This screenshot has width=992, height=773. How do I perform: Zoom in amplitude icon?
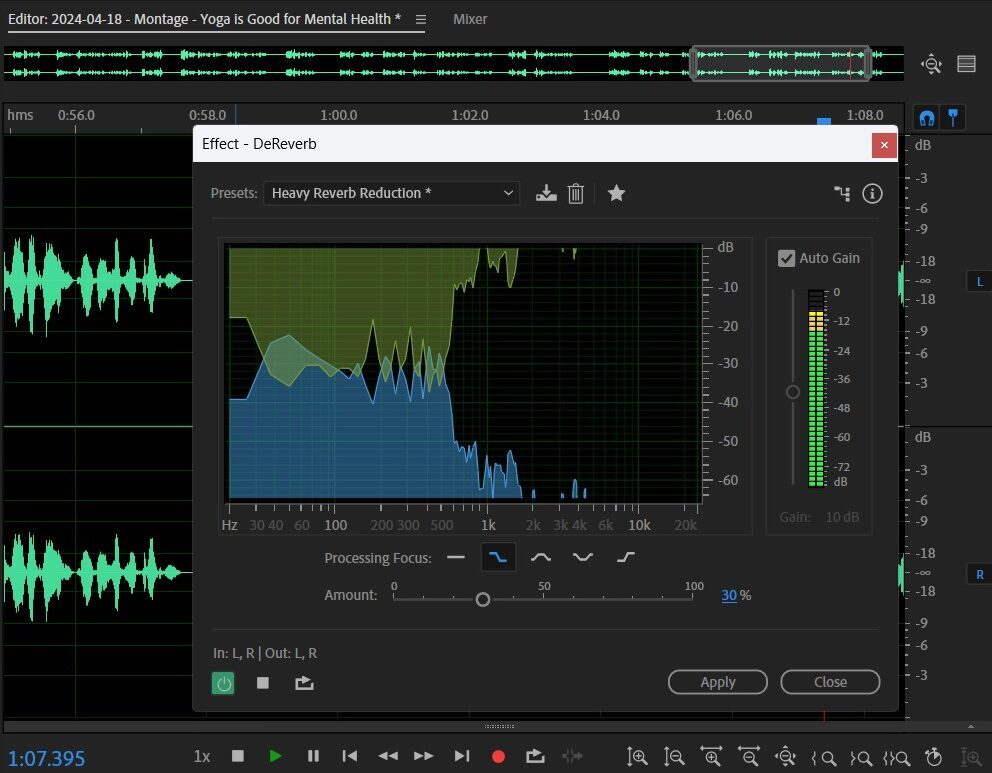tap(636, 757)
